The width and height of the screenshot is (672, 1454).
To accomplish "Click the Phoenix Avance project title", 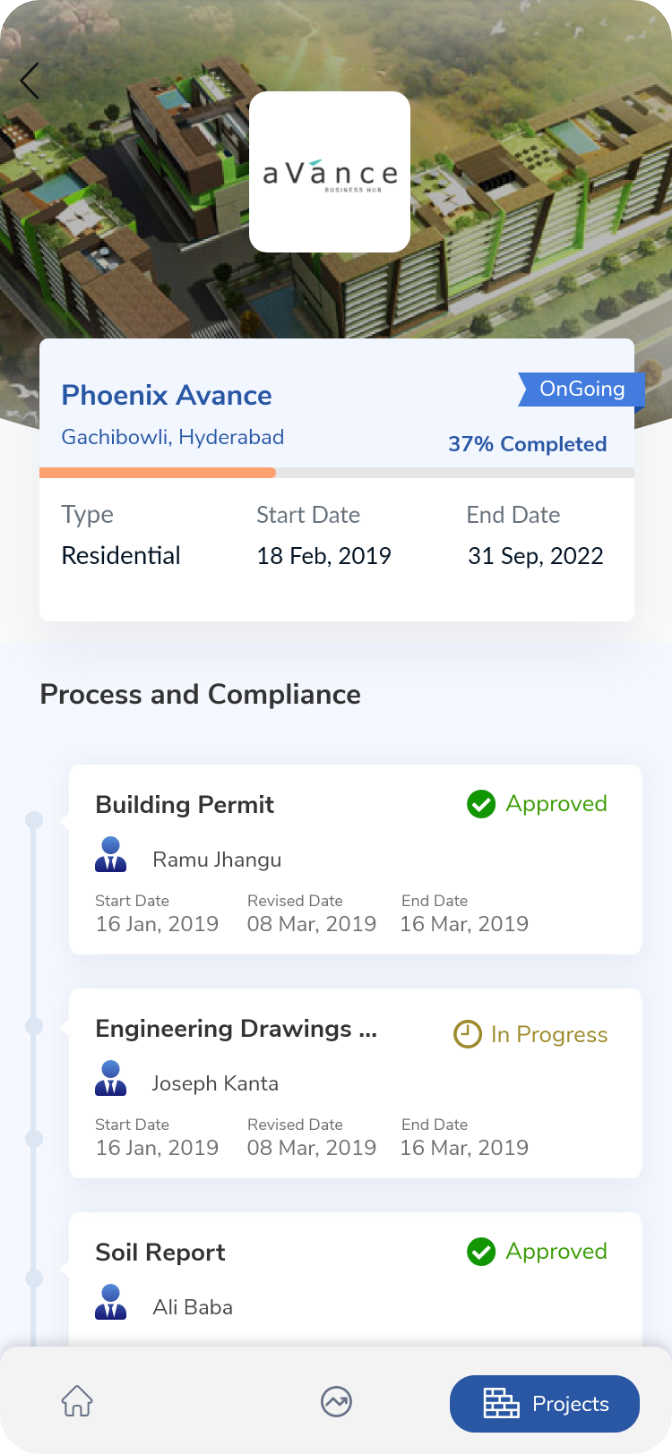I will click(166, 395).
